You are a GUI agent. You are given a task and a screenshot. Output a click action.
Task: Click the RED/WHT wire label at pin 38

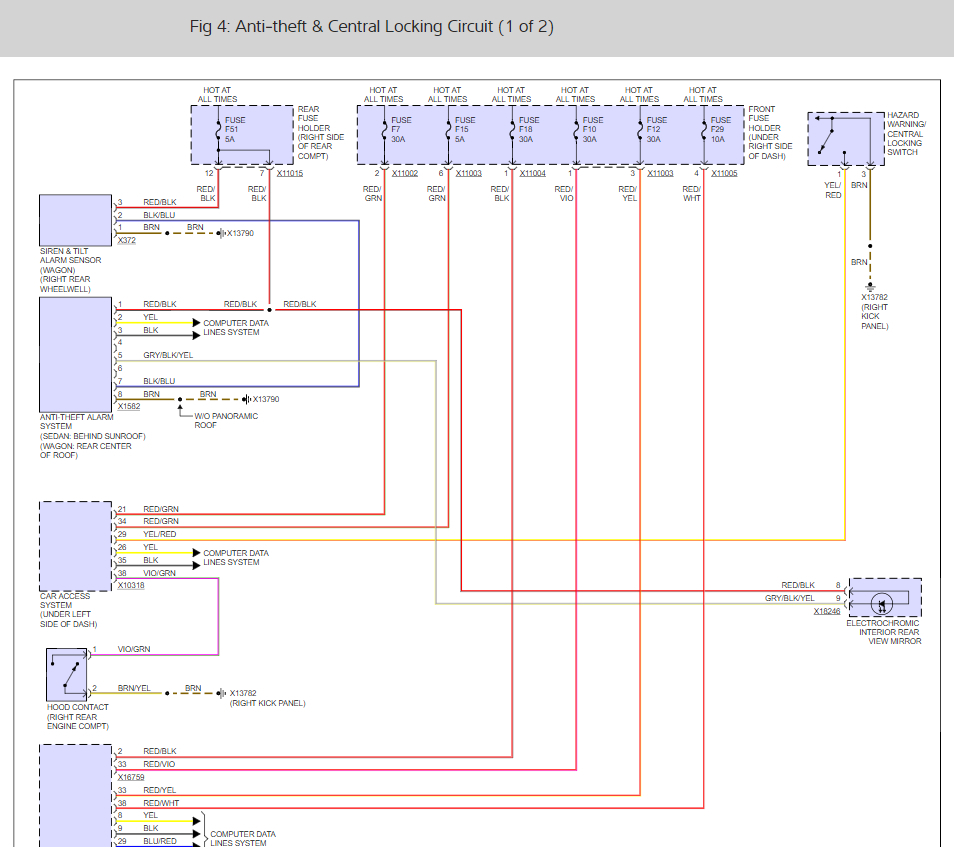(161, 803)
